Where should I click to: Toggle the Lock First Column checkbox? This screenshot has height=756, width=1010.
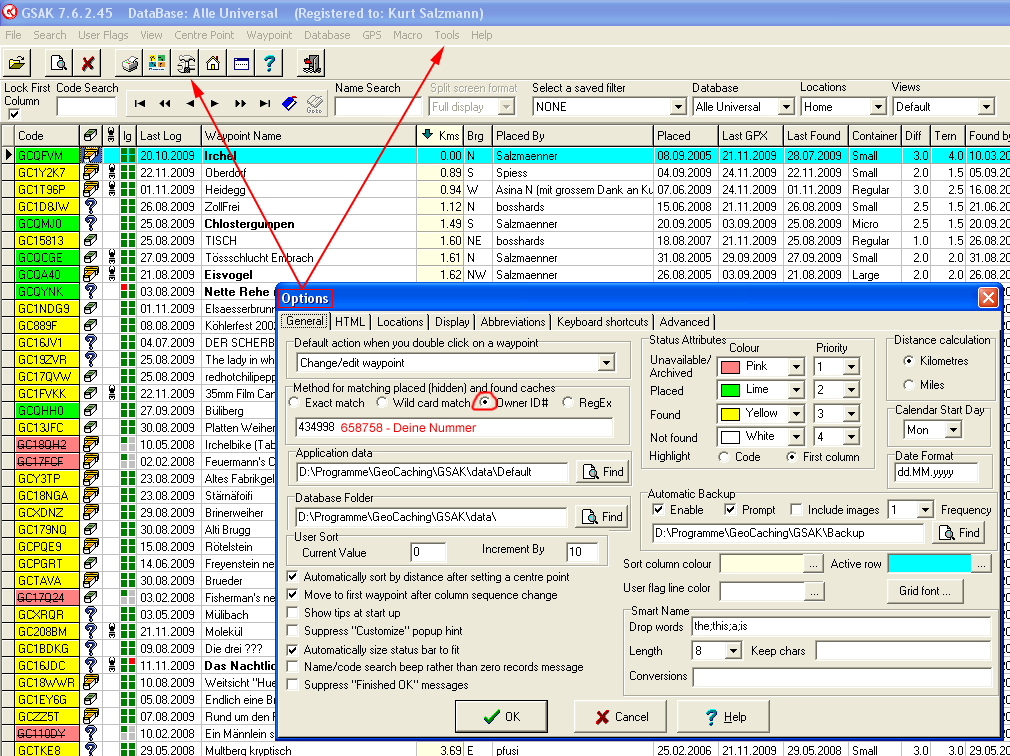click(14, 115)
